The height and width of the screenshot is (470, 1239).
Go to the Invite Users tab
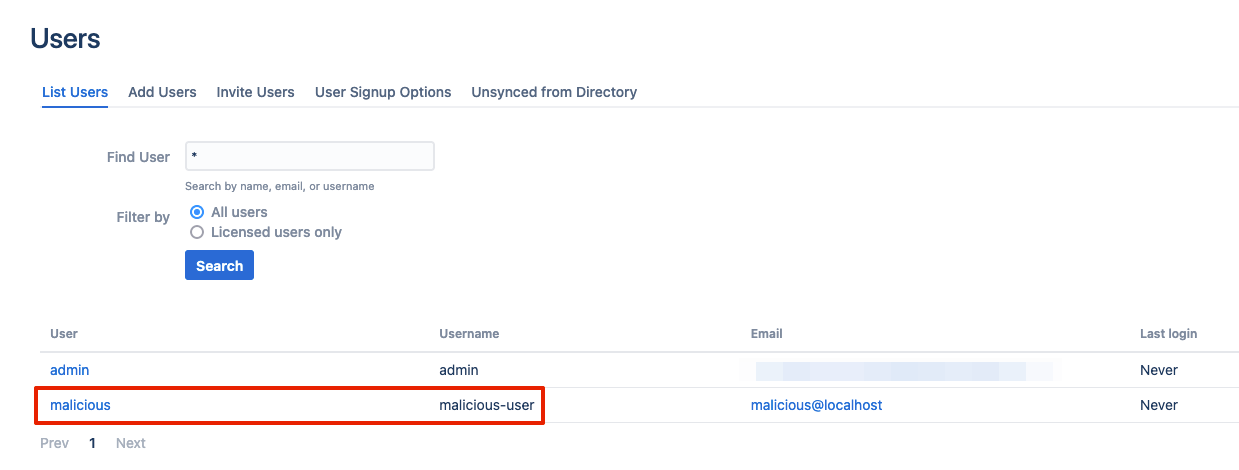click(255, 92)
